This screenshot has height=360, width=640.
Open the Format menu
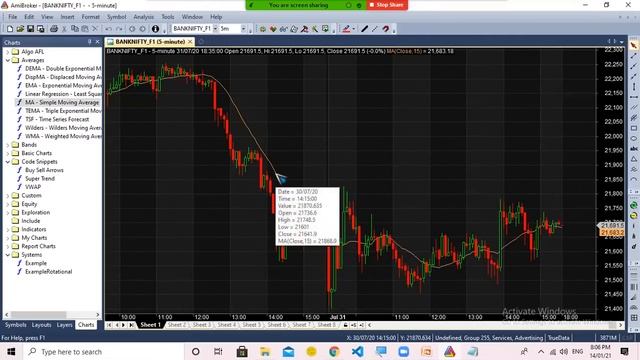pos(91,17)
